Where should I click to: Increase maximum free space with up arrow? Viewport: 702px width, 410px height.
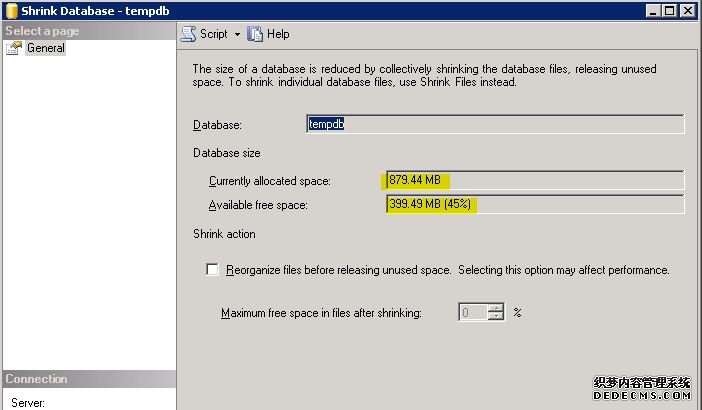[496, 308]
